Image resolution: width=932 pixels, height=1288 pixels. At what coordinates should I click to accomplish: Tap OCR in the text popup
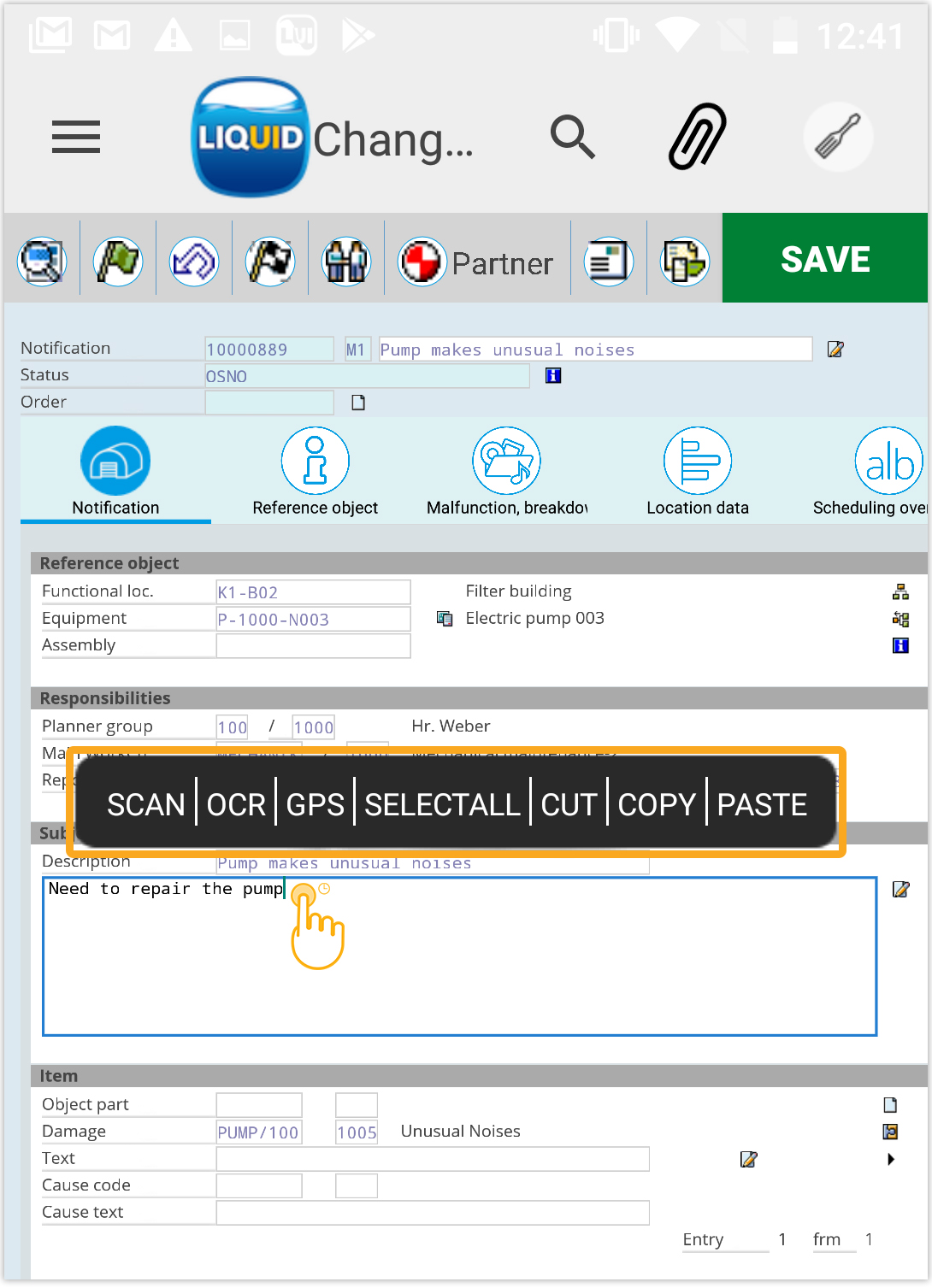point(236,804)
